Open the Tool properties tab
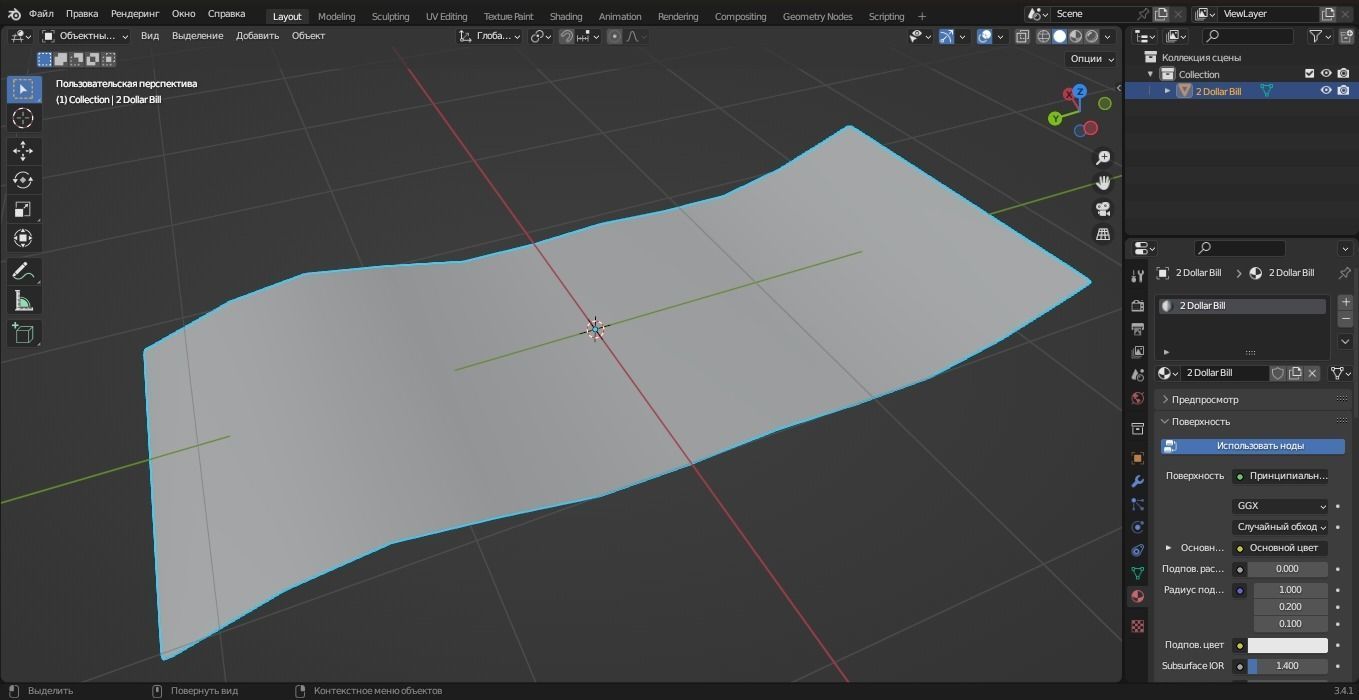Screen dimensions: 1359x700 pos(1137,276)
